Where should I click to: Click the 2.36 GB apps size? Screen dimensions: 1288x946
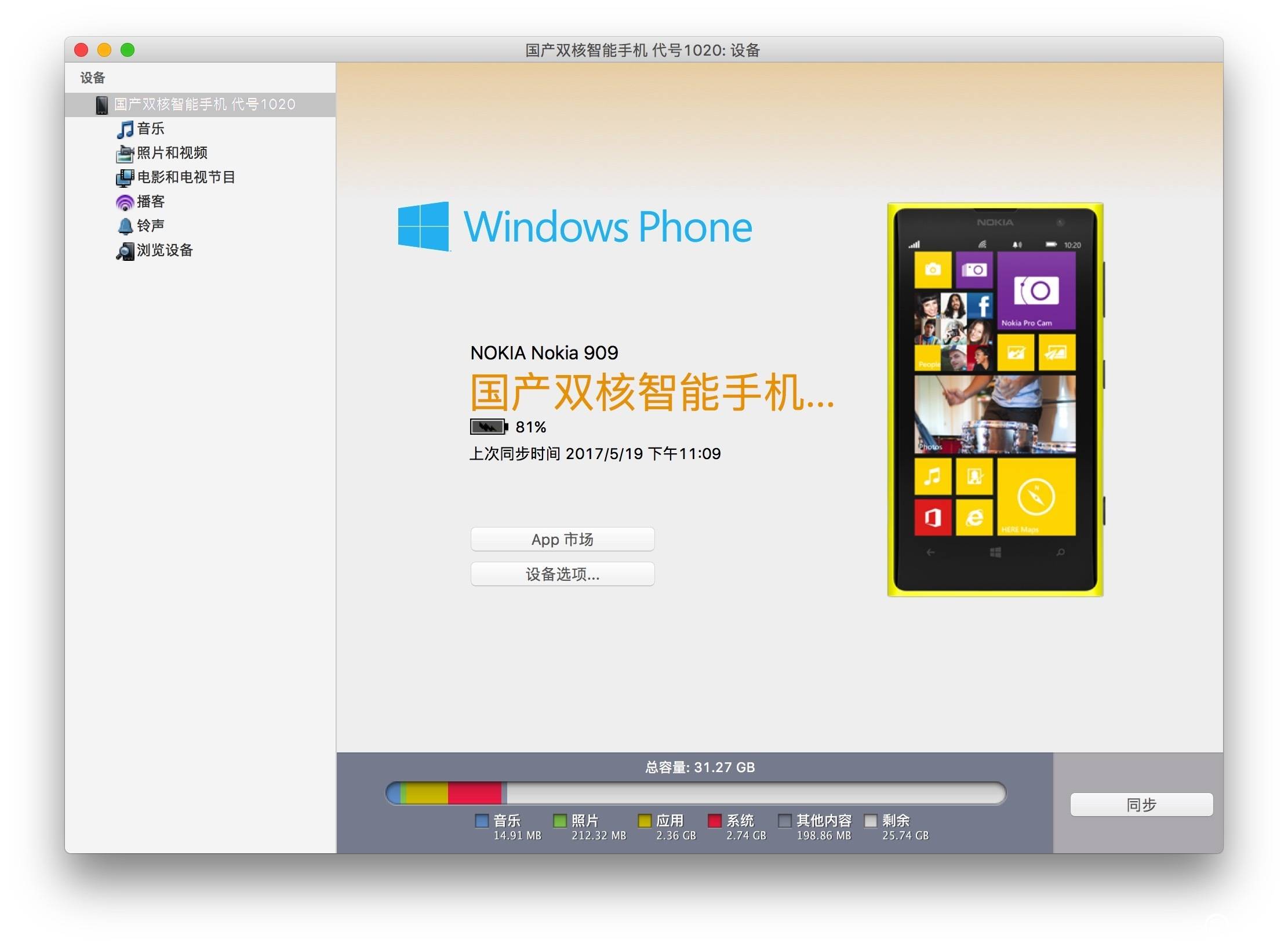click(676, 836)
